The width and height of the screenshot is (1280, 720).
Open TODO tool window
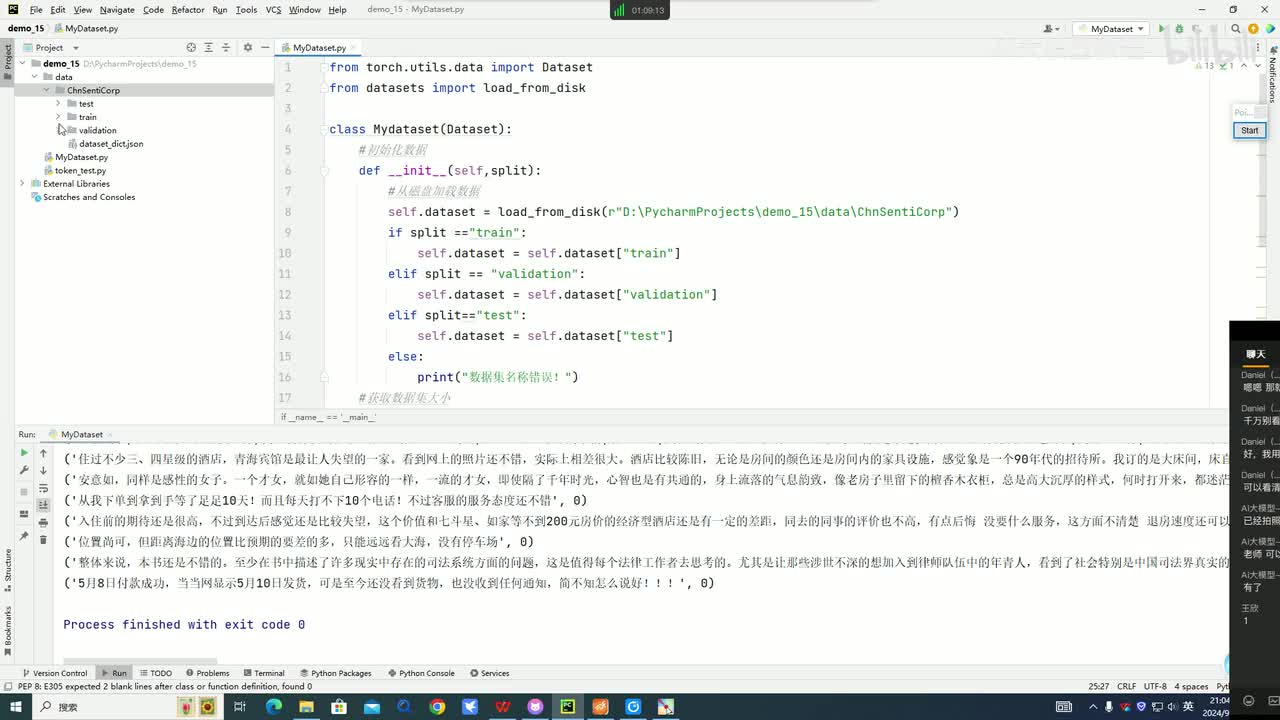[156, 673]
